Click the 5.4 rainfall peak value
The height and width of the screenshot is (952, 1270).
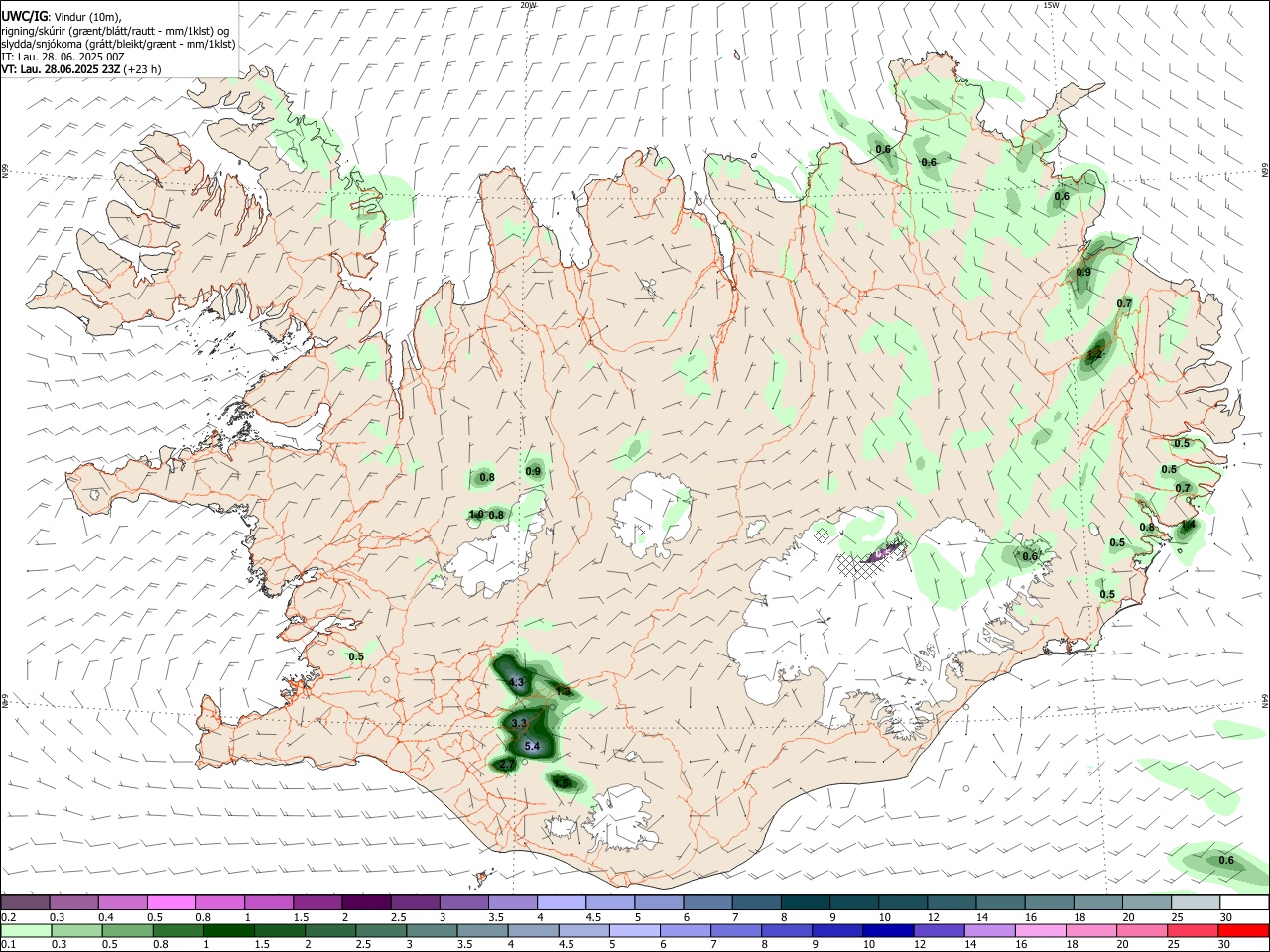531,746
